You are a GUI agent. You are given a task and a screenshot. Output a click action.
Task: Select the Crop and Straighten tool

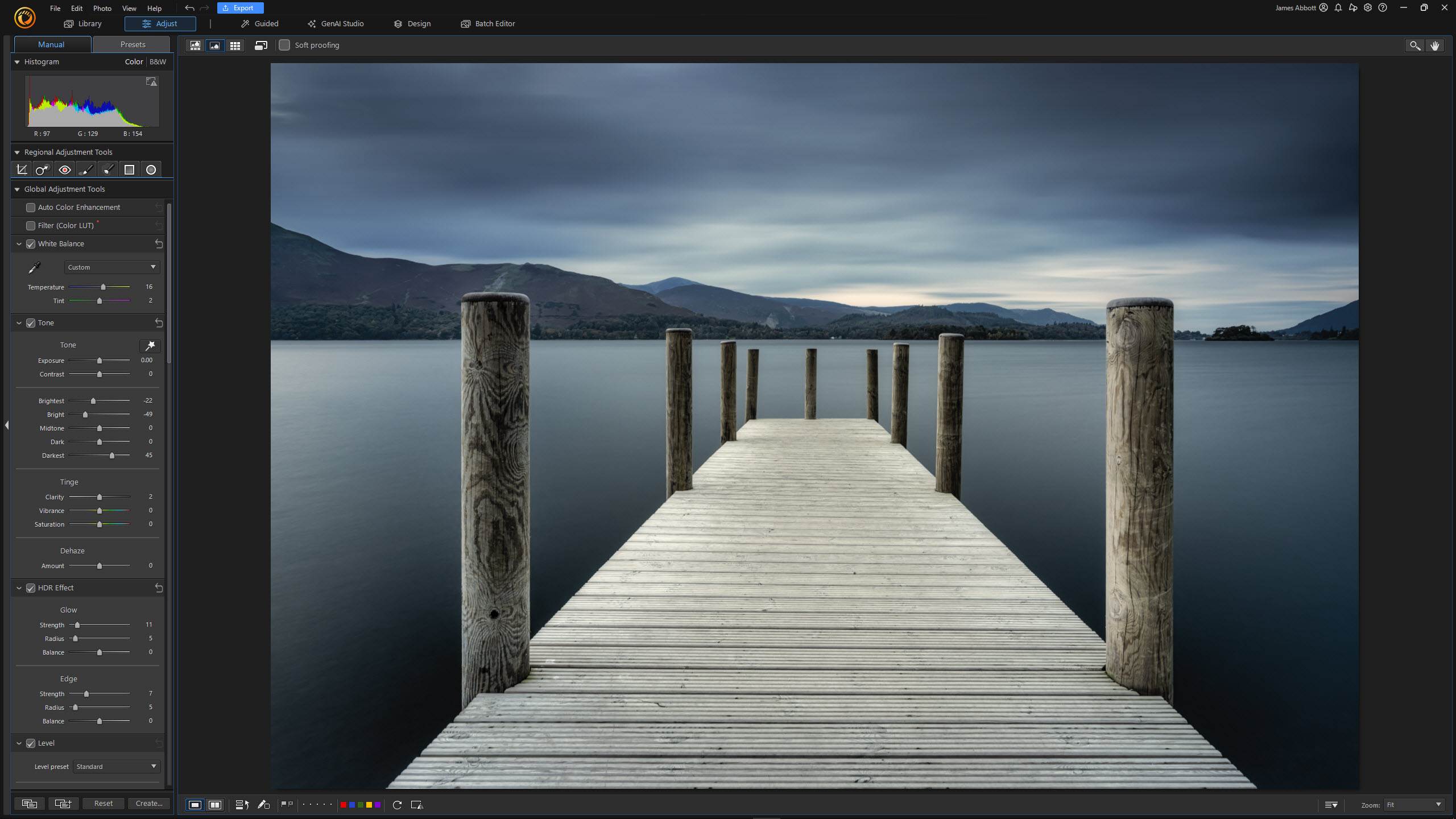coord(22,169)
